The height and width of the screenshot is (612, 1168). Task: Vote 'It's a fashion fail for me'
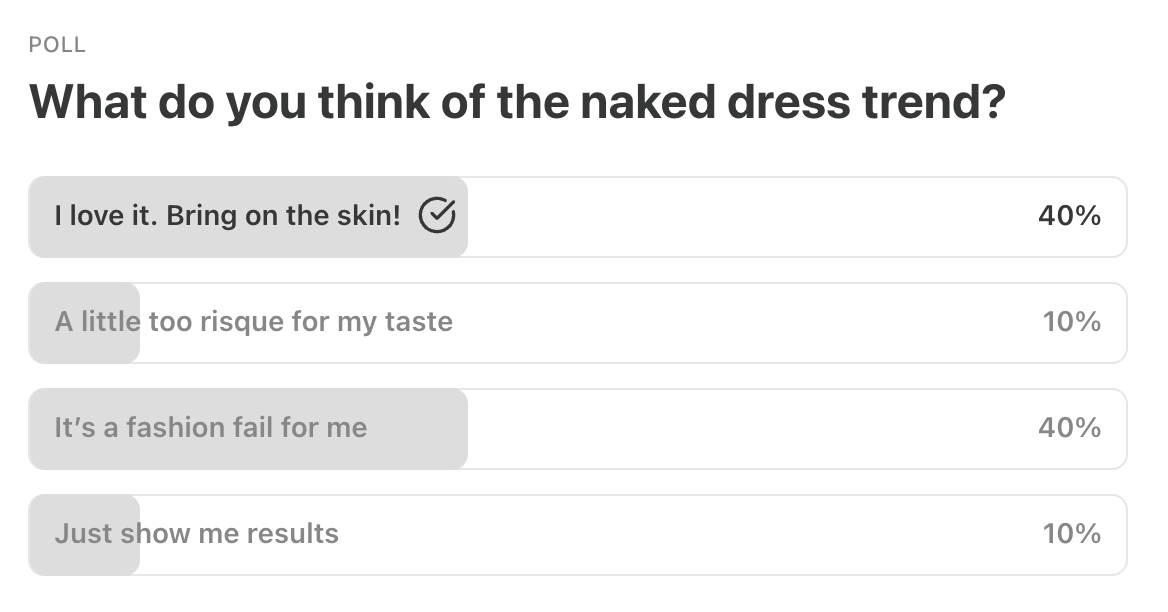pyautogui.click(x=211, y=428)
